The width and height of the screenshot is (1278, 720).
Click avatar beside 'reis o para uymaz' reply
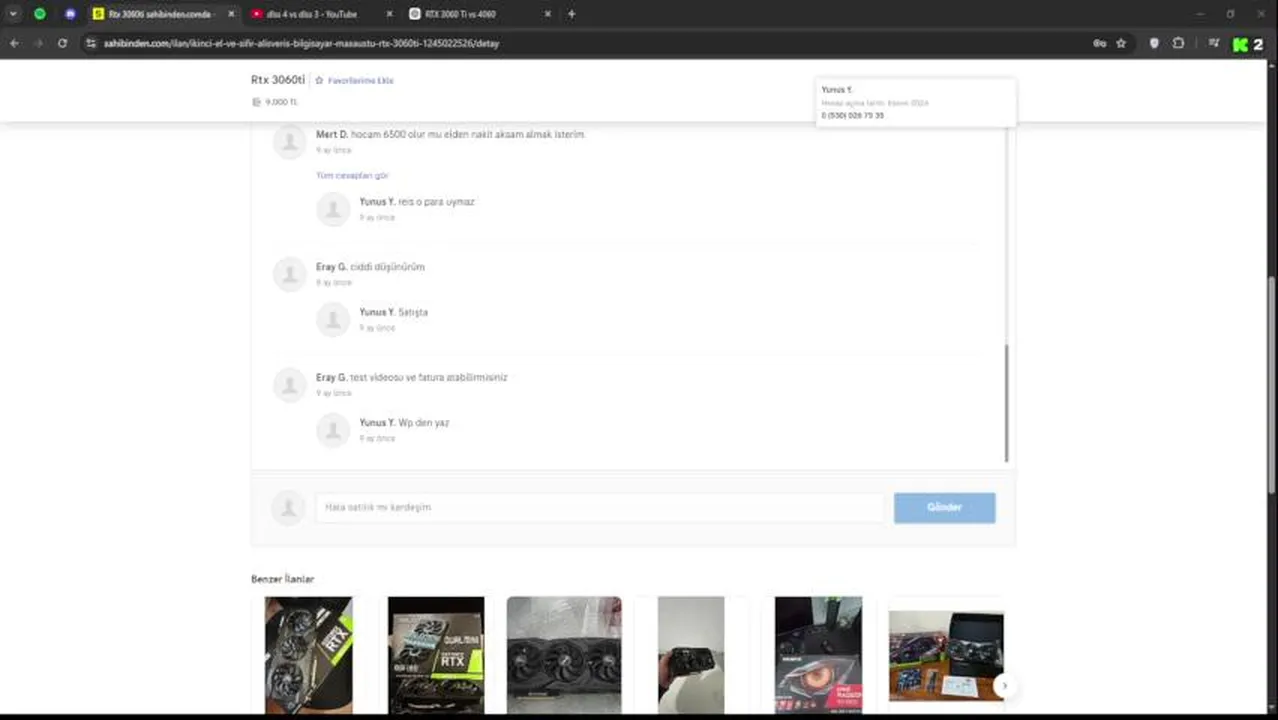[x=333, y=209]
